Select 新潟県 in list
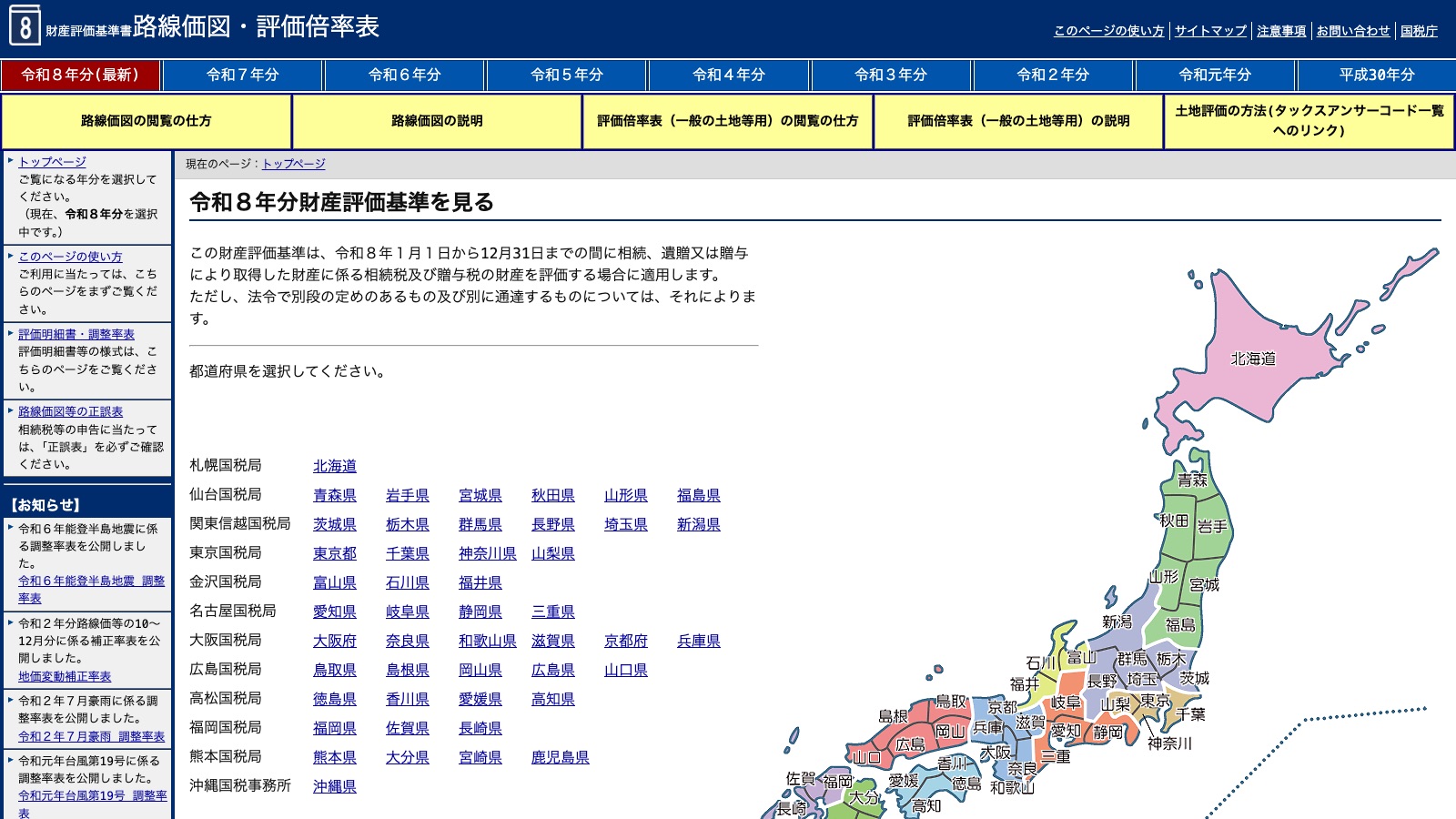Image resolution: width=1456 pixels, height=819 pixels. pos(699,524)
